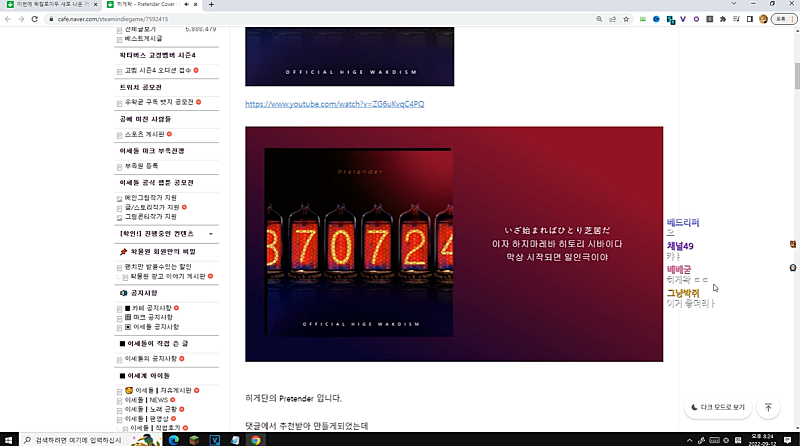Click the Pretender nixie tube cover image
800x446 pixels.
tap(359, 242)
